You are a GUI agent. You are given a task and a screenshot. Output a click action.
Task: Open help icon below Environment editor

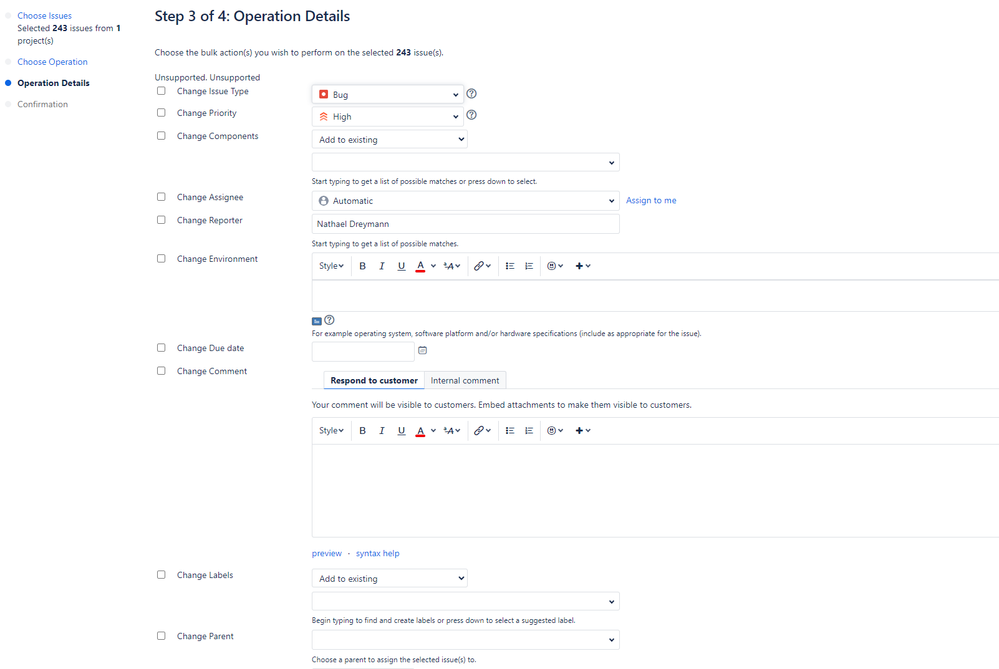tap(329, 320)
